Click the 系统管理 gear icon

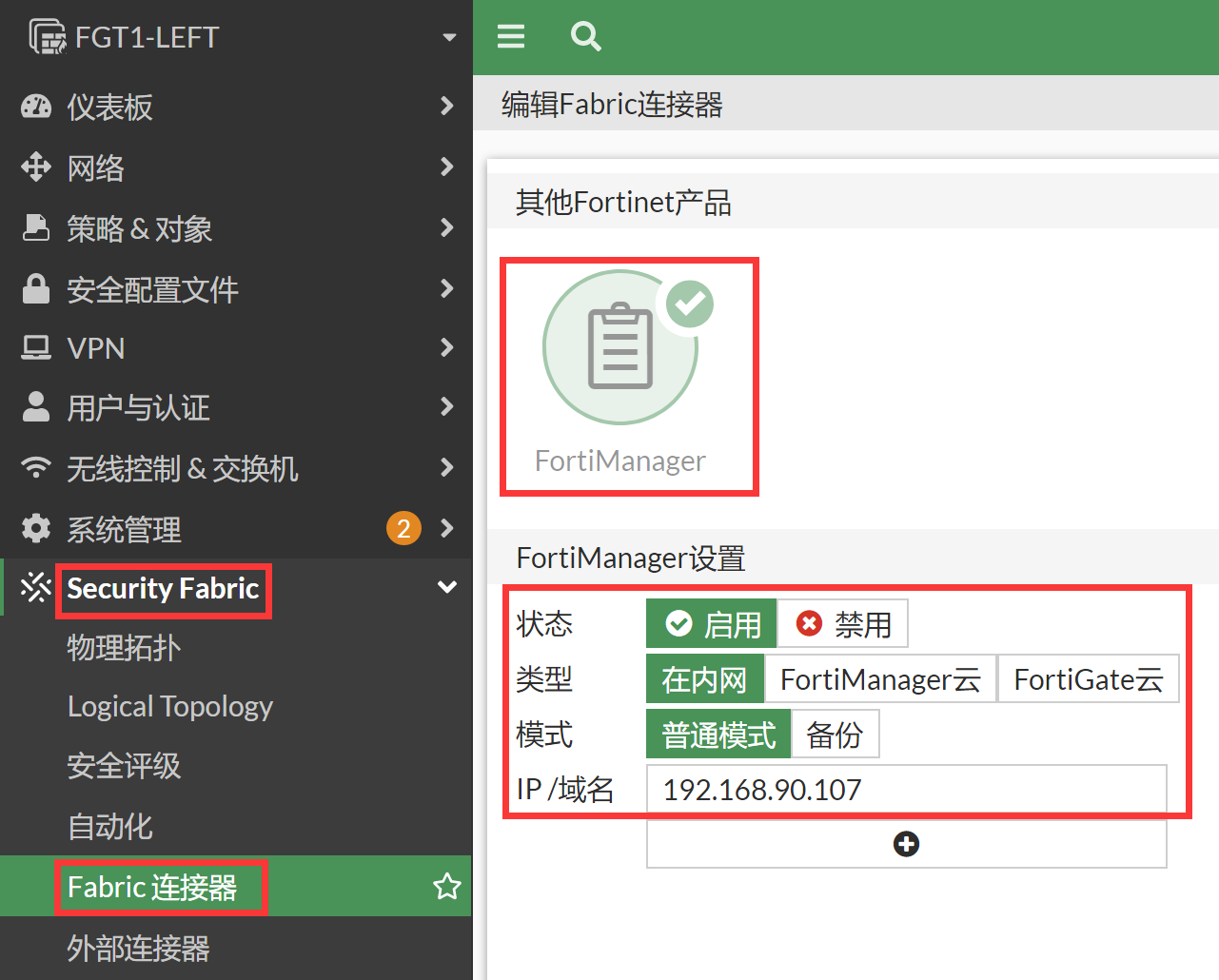click(36, 529)
